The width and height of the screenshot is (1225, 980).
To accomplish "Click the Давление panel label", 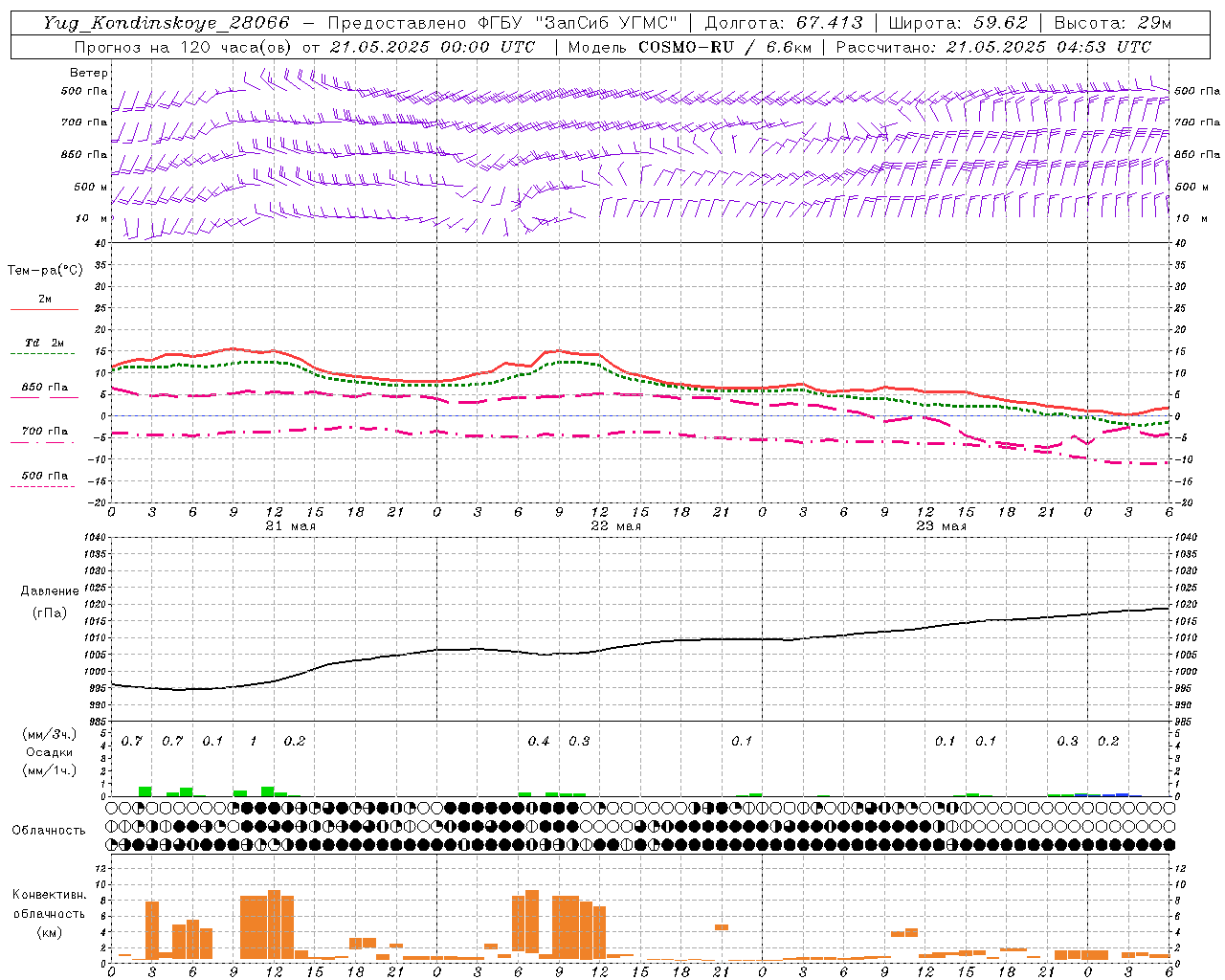I will click(x=50, y=591).
